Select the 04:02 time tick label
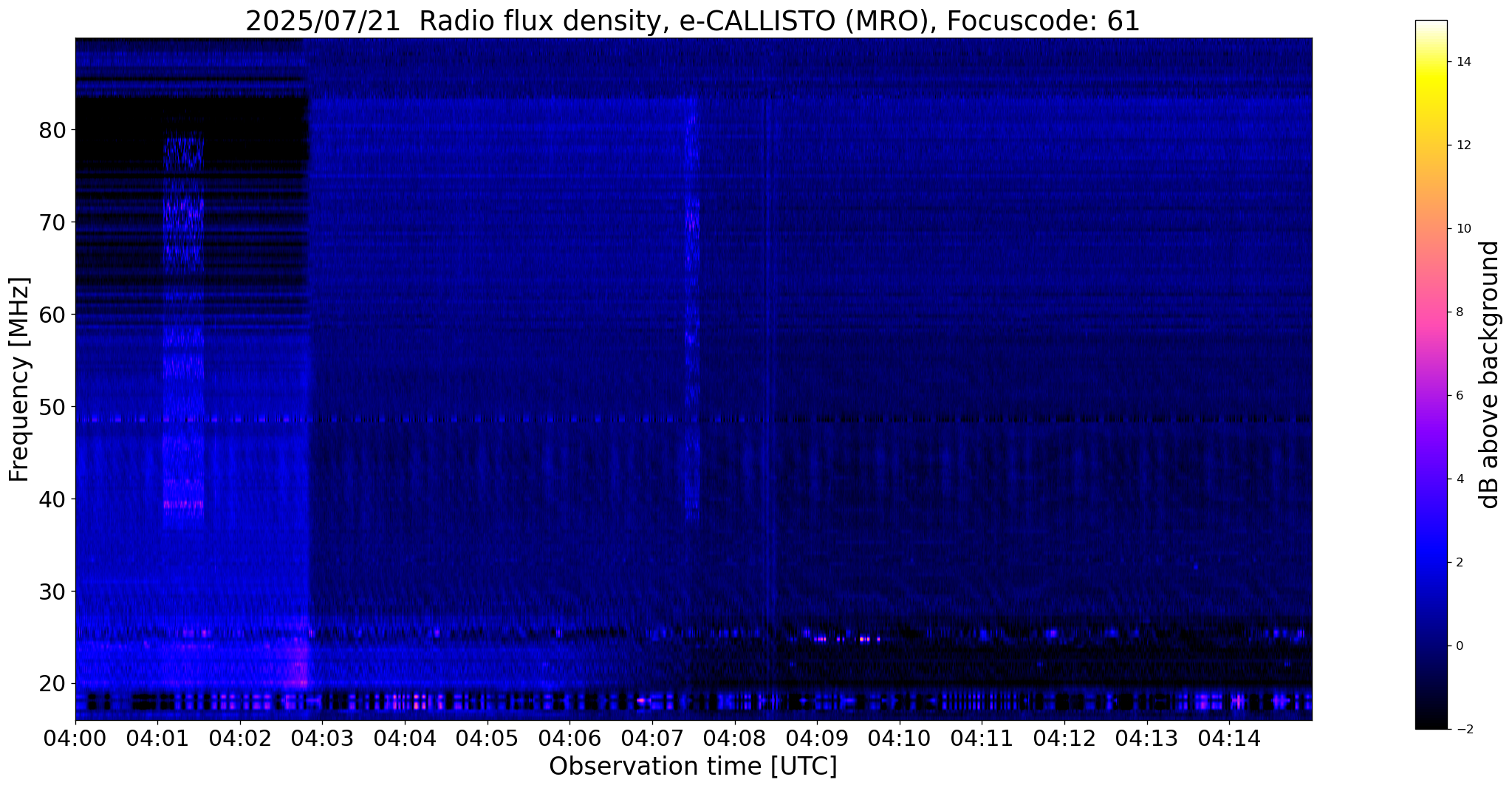Image resolution: width=1512 pixels, height=788 pixels. pyautogui.click(x=240, y=739)
